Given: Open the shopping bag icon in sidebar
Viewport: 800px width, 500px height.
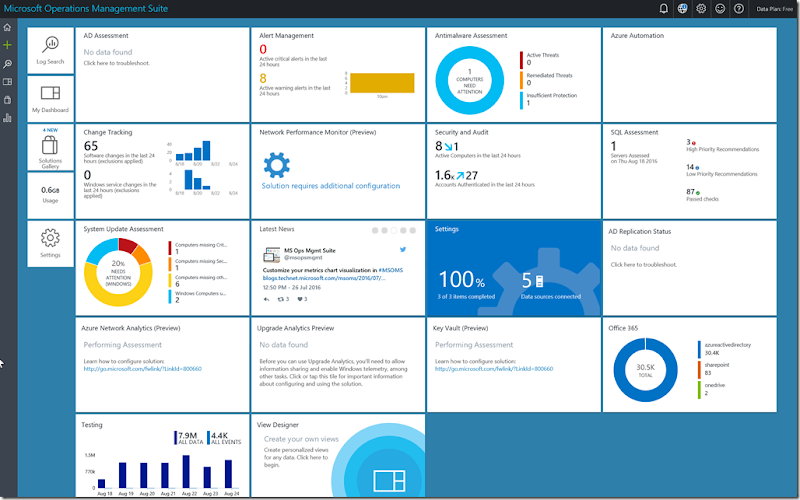Looking at the screenshot, I should [x=7, y=99].
